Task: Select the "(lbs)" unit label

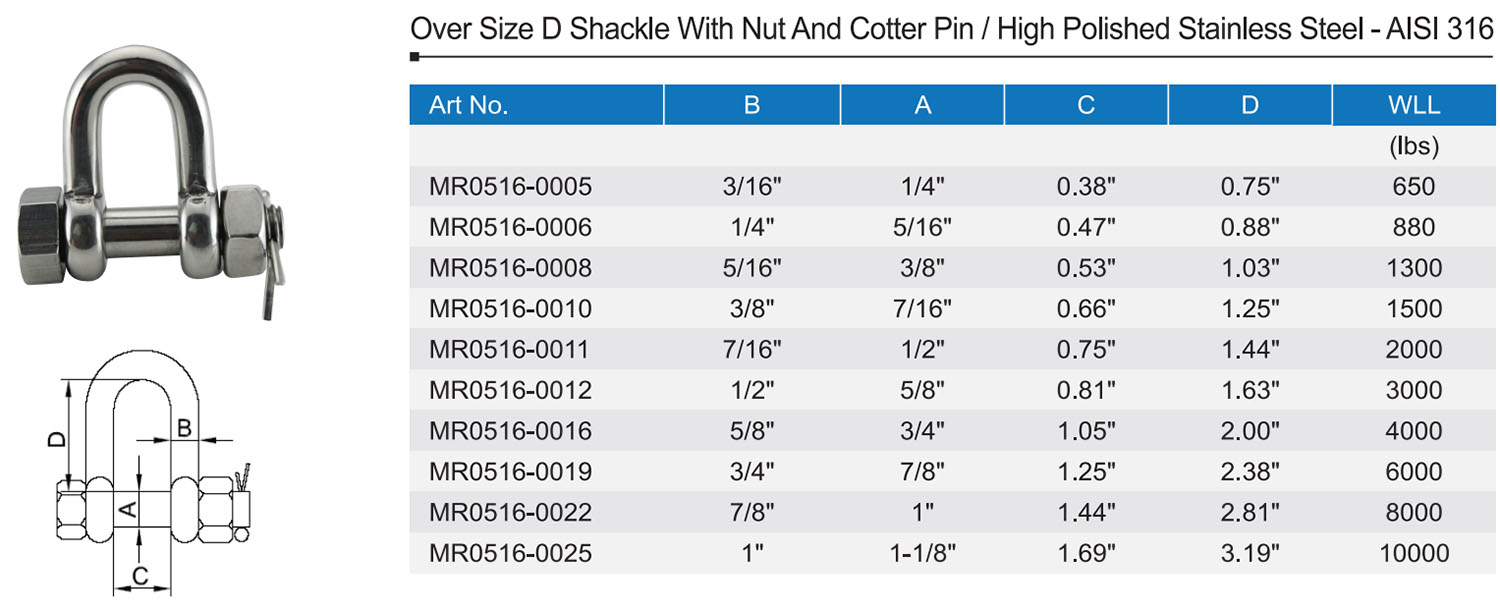Action: tap(1414, 147)
